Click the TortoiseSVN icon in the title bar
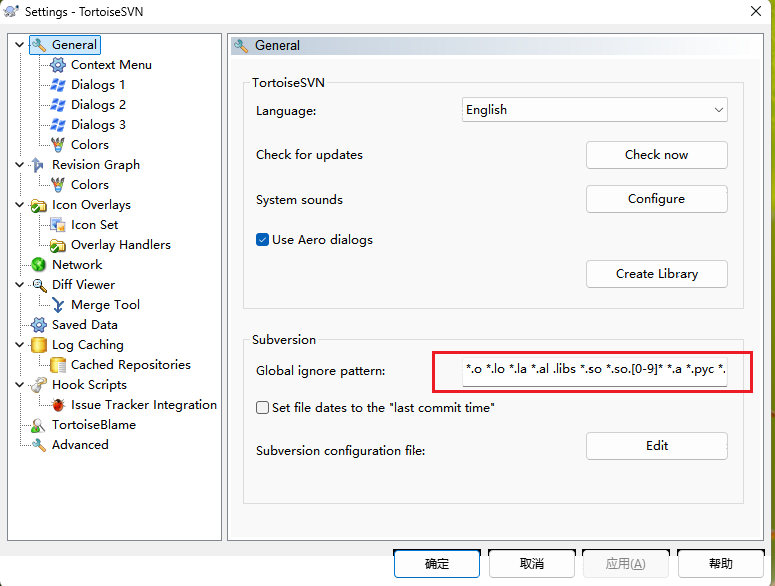 coord(11,11)
